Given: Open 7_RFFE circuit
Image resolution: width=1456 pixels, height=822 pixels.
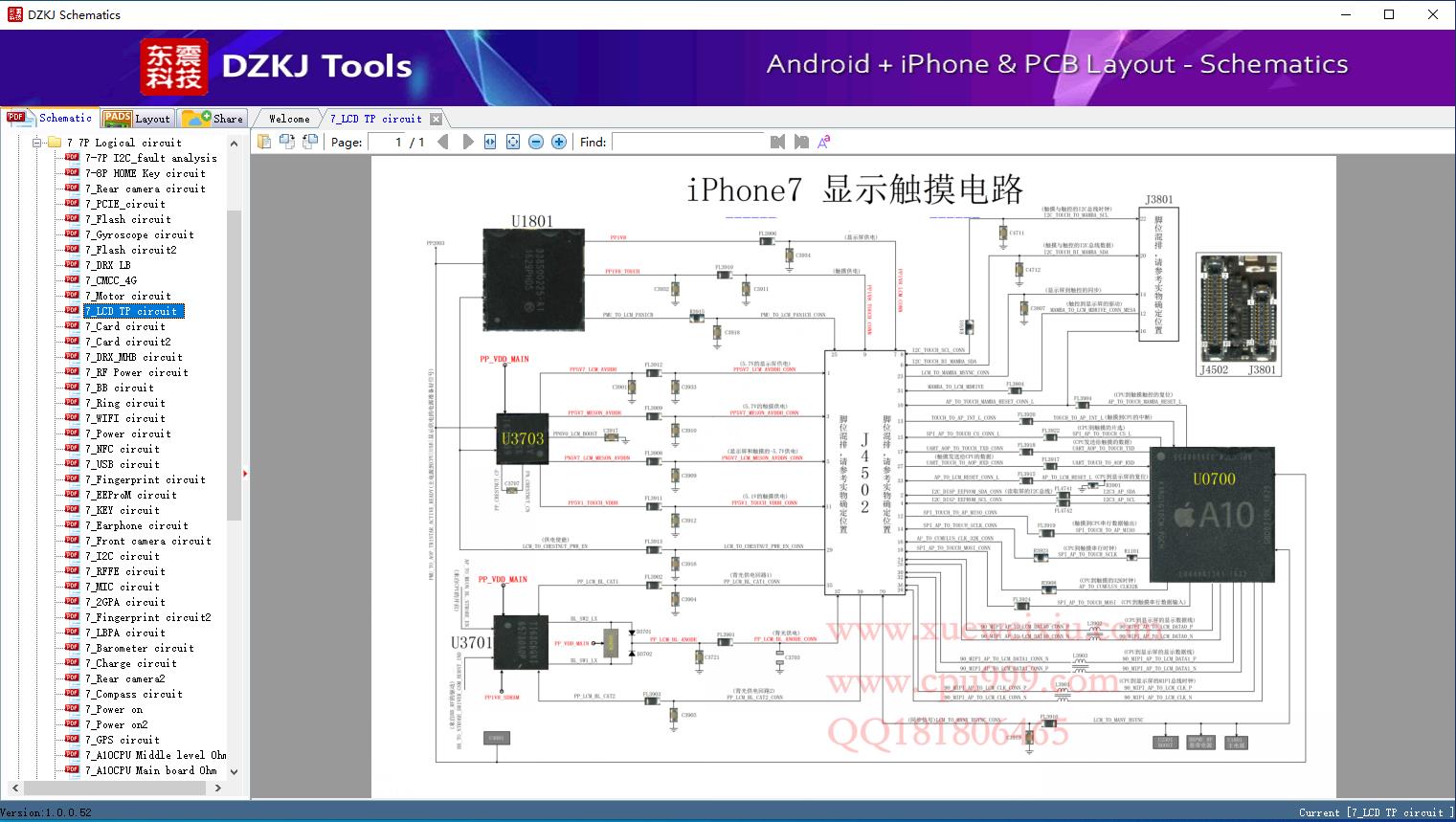Looking at the screenshot, I should (x=124, y=571).
